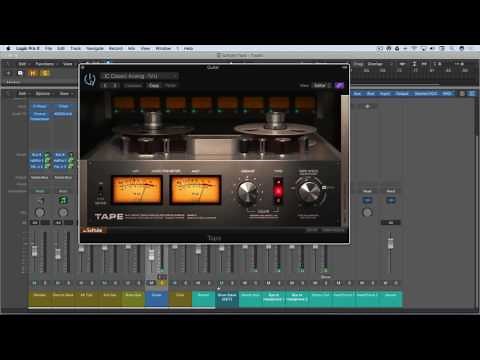Viewport: 480px width, 360px height.
Task: Open the Logic Pro X application menu
Action: [27, 48]
